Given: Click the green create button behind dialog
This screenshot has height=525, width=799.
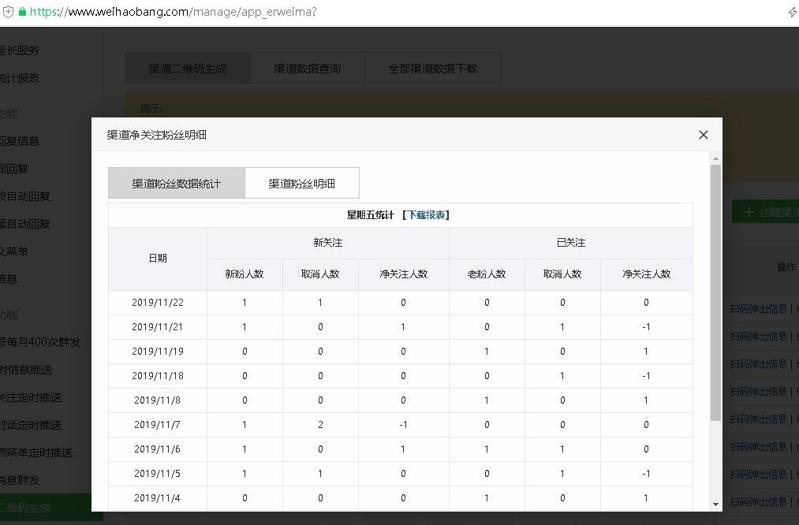Looking at the screenshot, I should click(765, 212).
